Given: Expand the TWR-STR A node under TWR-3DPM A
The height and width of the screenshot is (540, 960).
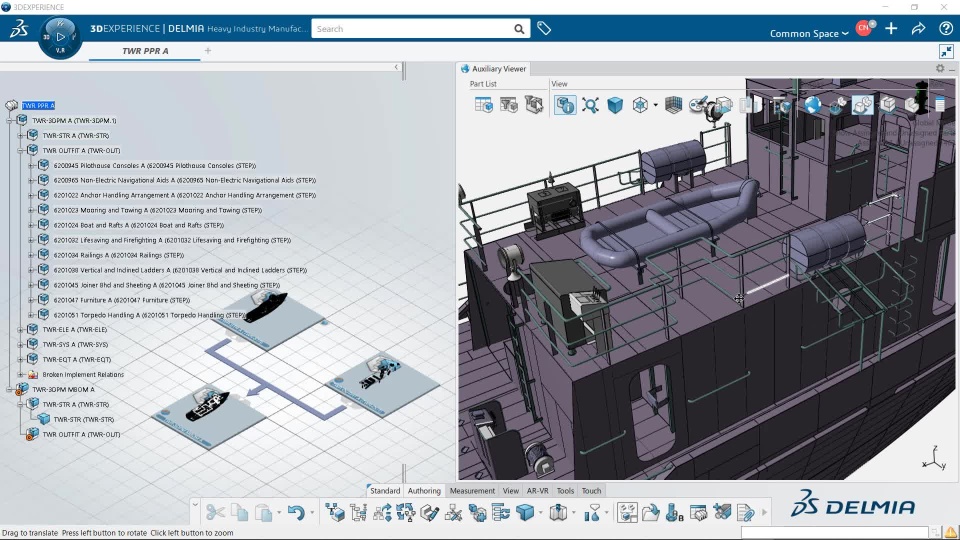Looking at the screenshot, I should [20, 135].
